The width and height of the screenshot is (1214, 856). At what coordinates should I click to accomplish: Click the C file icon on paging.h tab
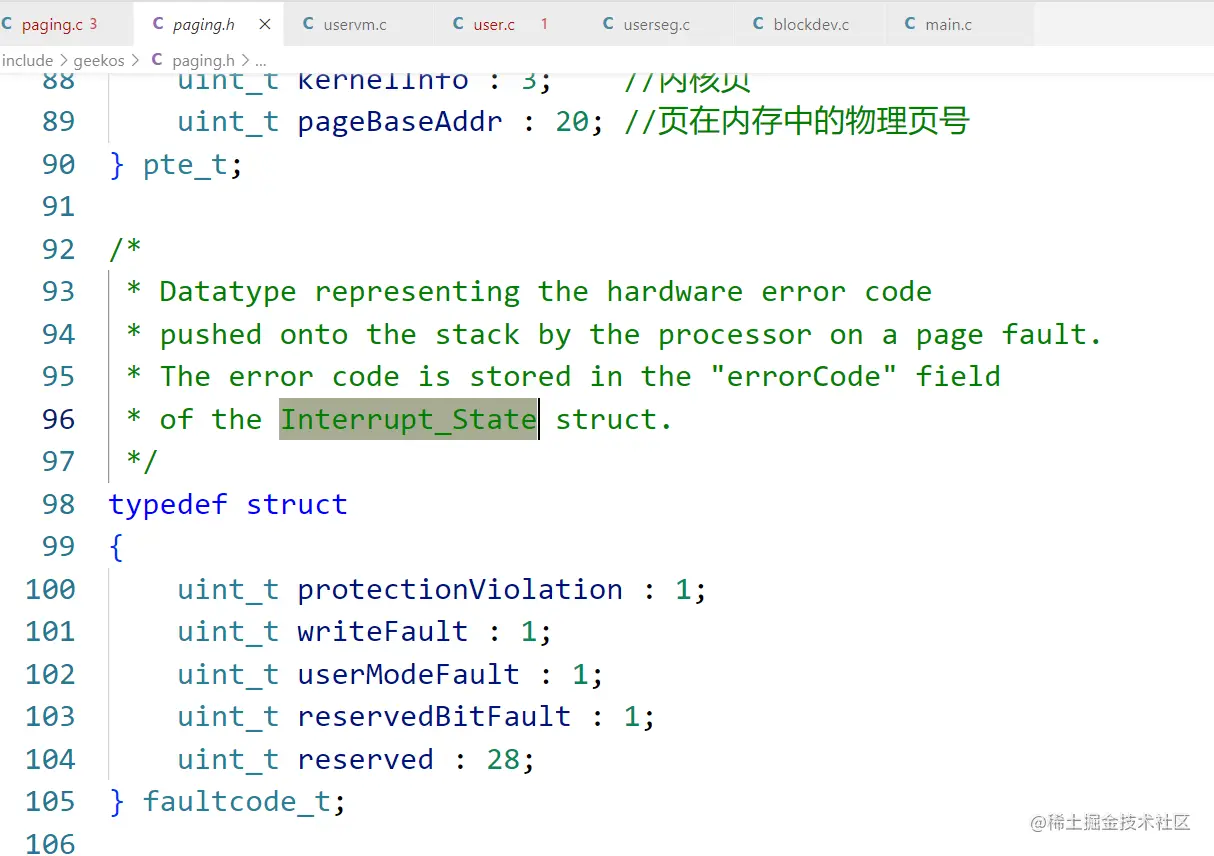158,24
